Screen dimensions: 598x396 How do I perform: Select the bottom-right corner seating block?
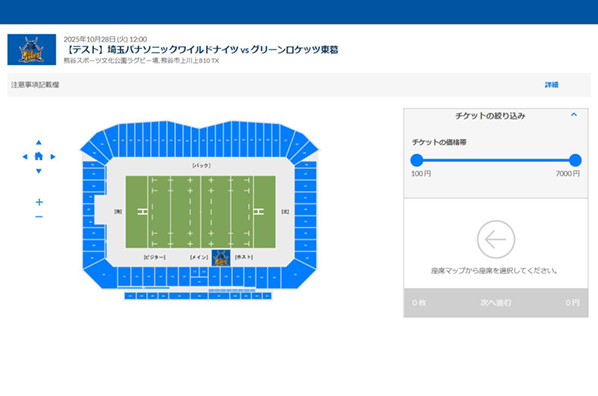click(x=298, y=274)
